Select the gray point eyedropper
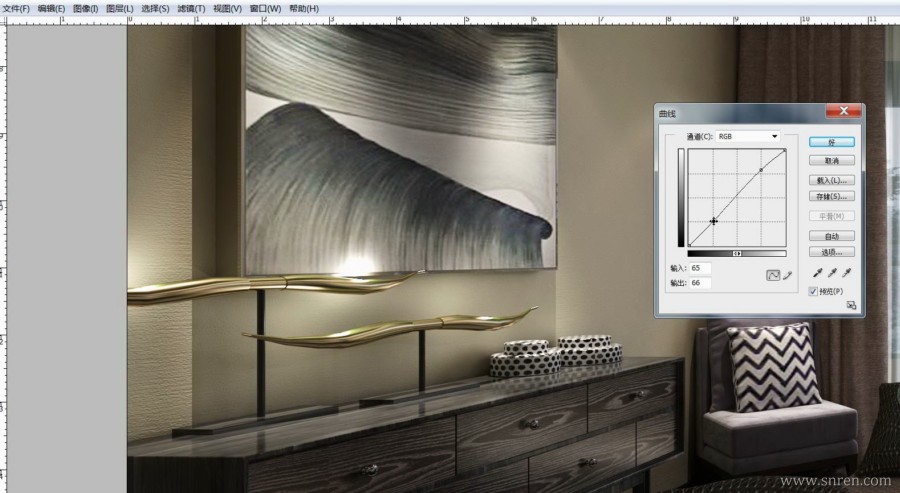This screenshot has width=900, height=493. click(x=832, y=273)
